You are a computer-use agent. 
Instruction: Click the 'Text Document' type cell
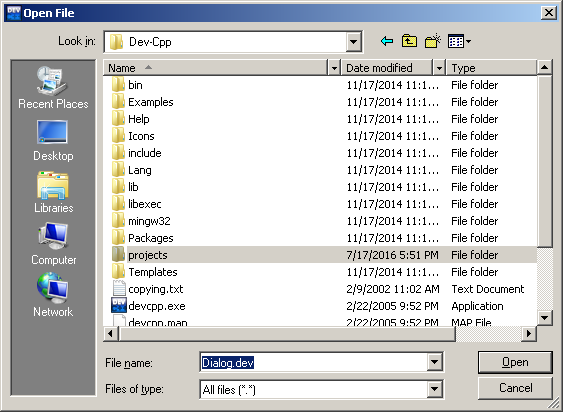(x=488, y=289)
